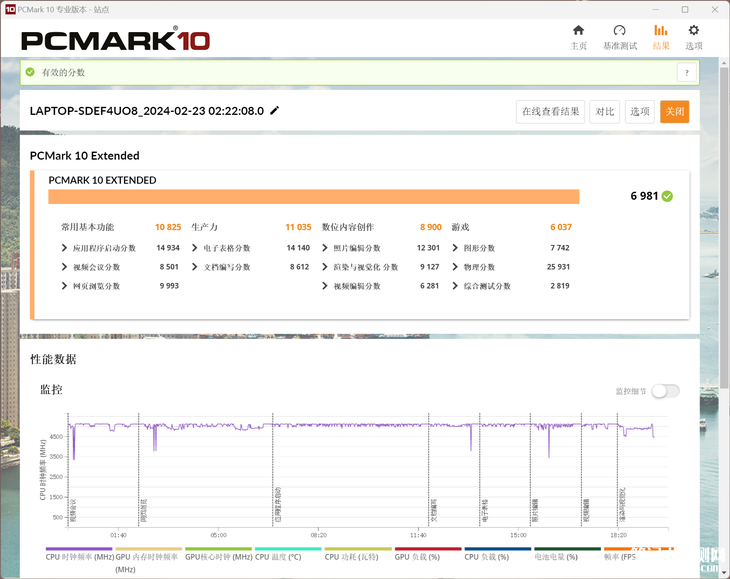The height and width of the screenshot is (579, 730).
Task: Click the 游戏 score 6 037
Action: 561,227
